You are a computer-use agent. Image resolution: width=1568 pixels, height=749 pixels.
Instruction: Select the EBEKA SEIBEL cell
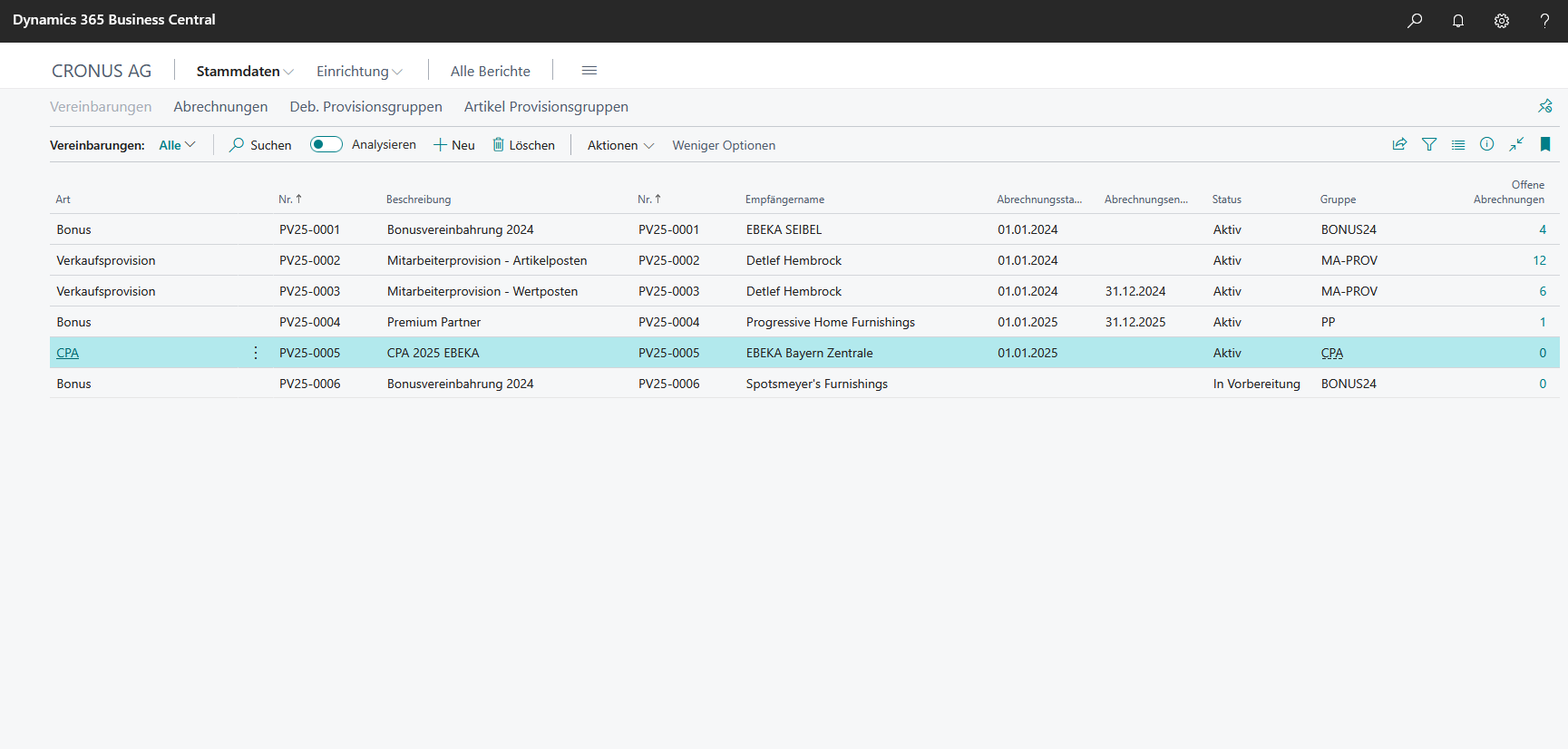point(784,229)
